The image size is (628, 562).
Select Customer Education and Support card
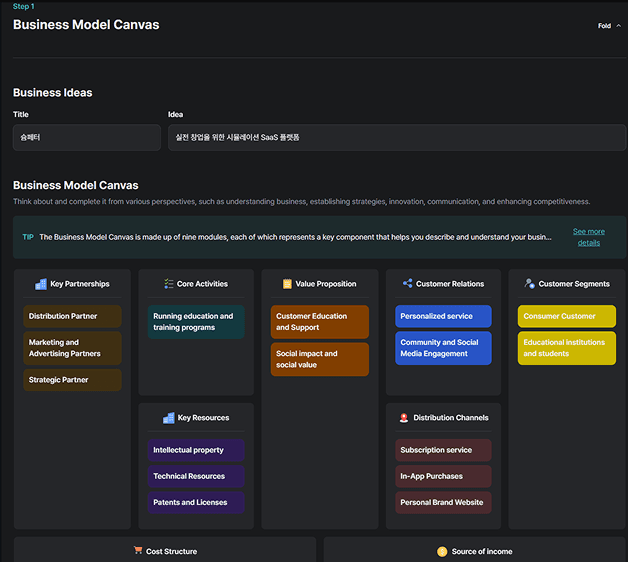coord(320,322)
